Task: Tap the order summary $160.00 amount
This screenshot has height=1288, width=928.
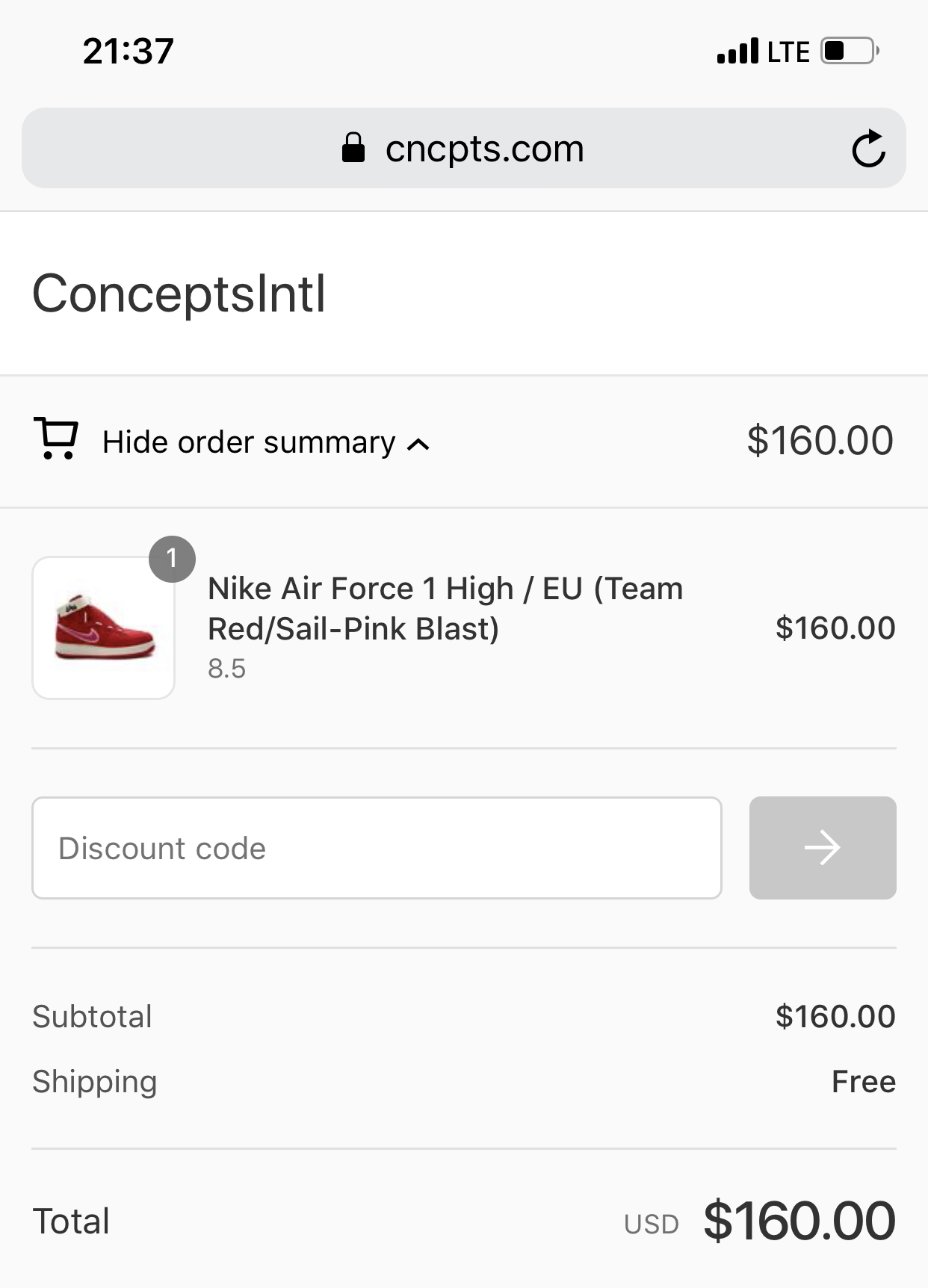Action: (x=820, y=440)
